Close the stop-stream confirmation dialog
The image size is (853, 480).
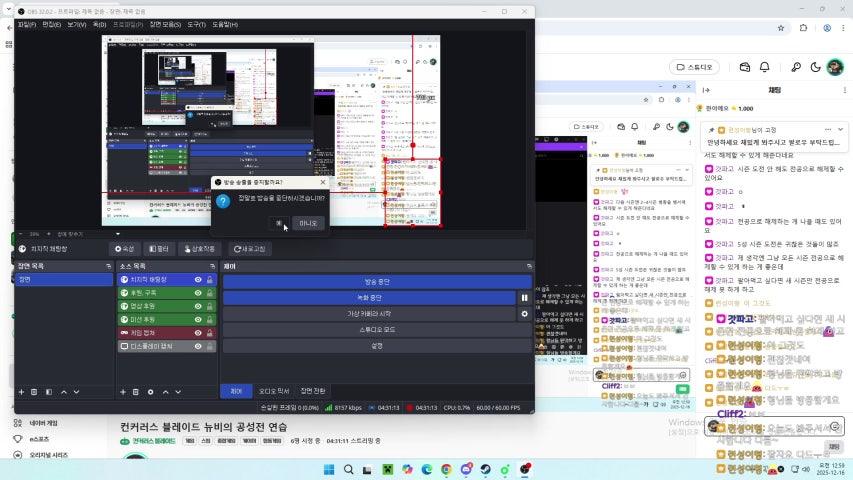pos(323,182)
